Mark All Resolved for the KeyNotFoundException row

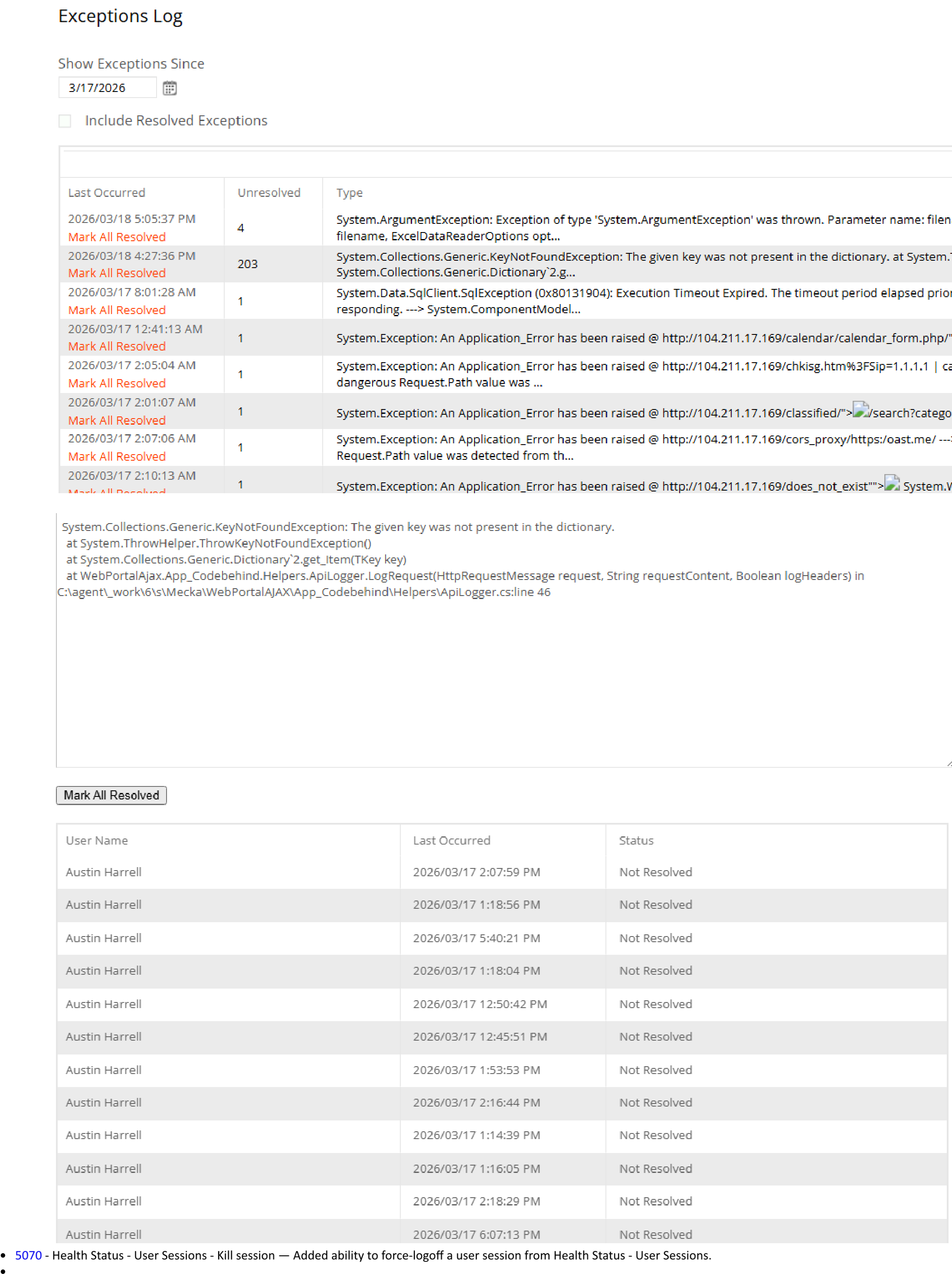[x=117, y=273]
